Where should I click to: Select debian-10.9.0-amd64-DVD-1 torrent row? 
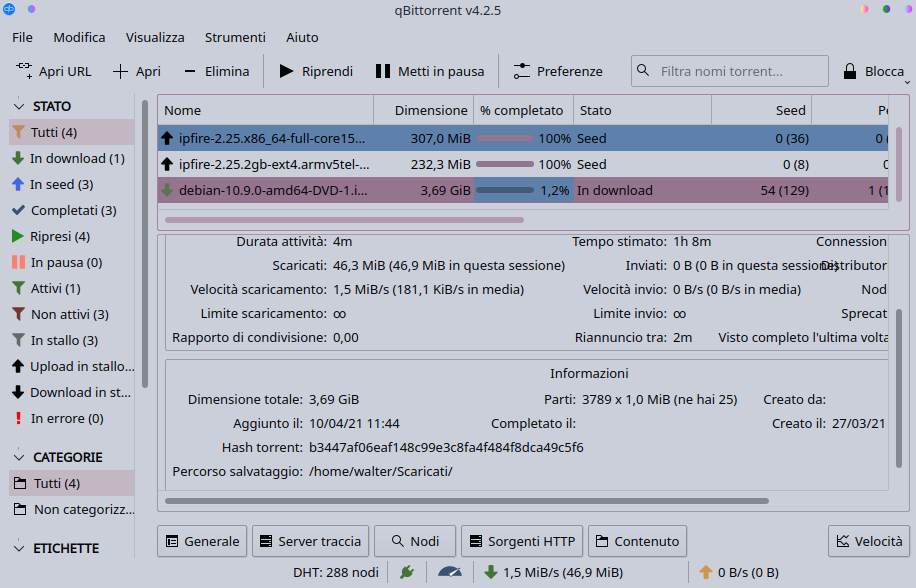tap(523, 190)
